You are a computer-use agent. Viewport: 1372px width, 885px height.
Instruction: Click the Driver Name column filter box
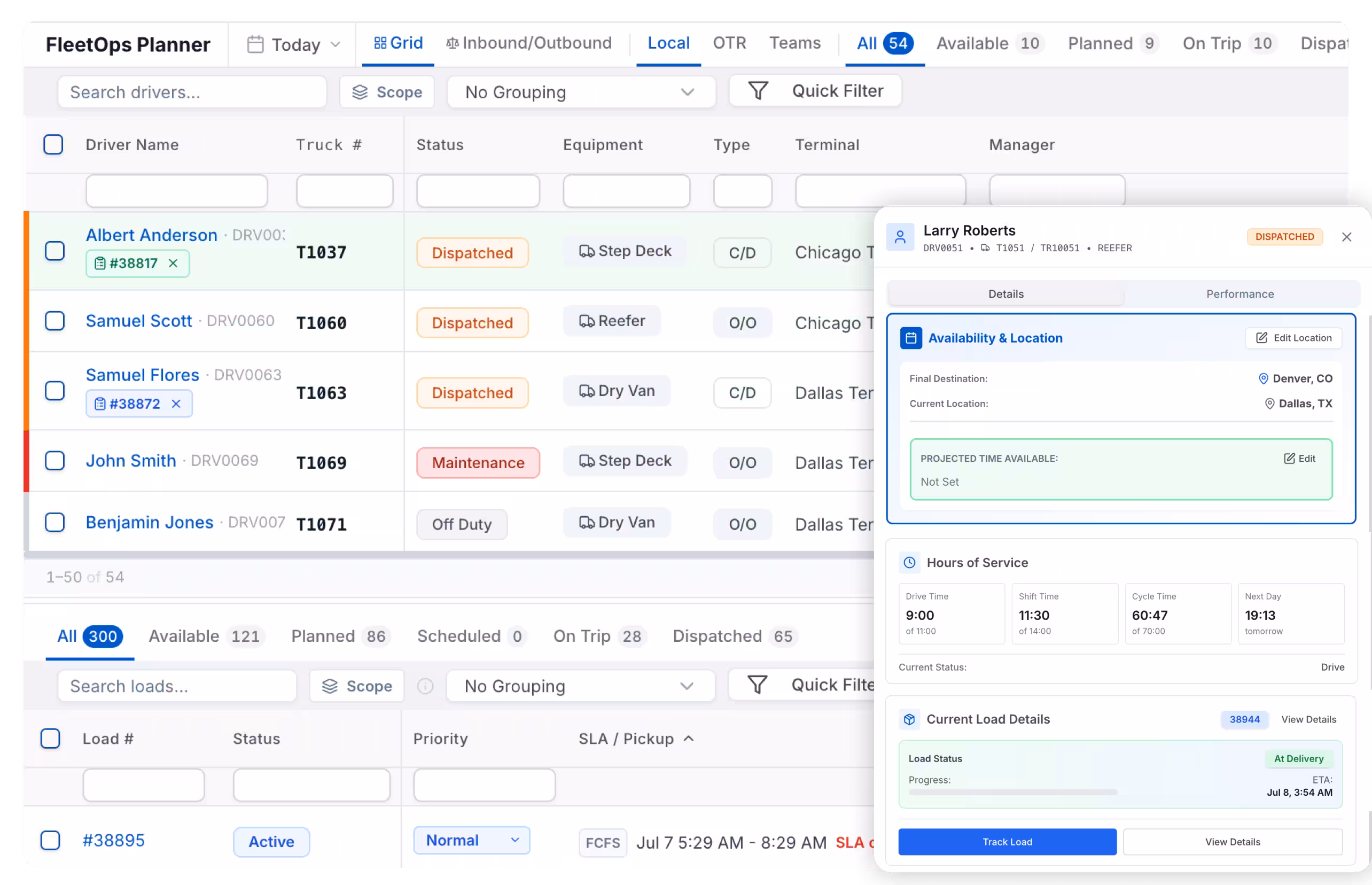[x=176, y=191]
